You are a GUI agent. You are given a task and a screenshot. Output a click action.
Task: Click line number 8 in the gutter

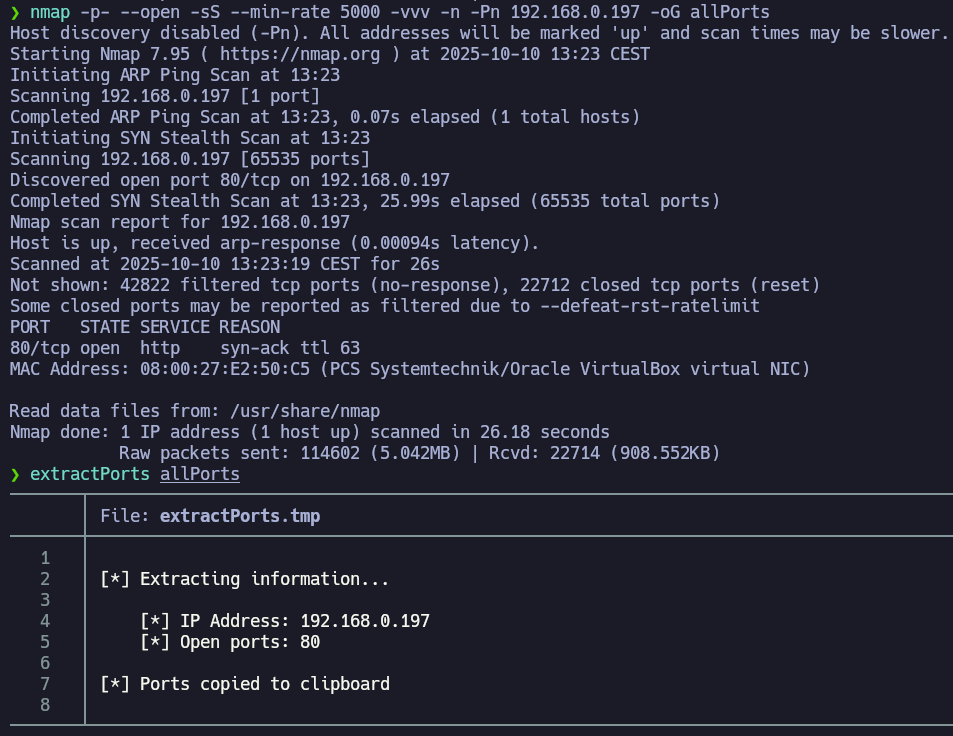45,705
